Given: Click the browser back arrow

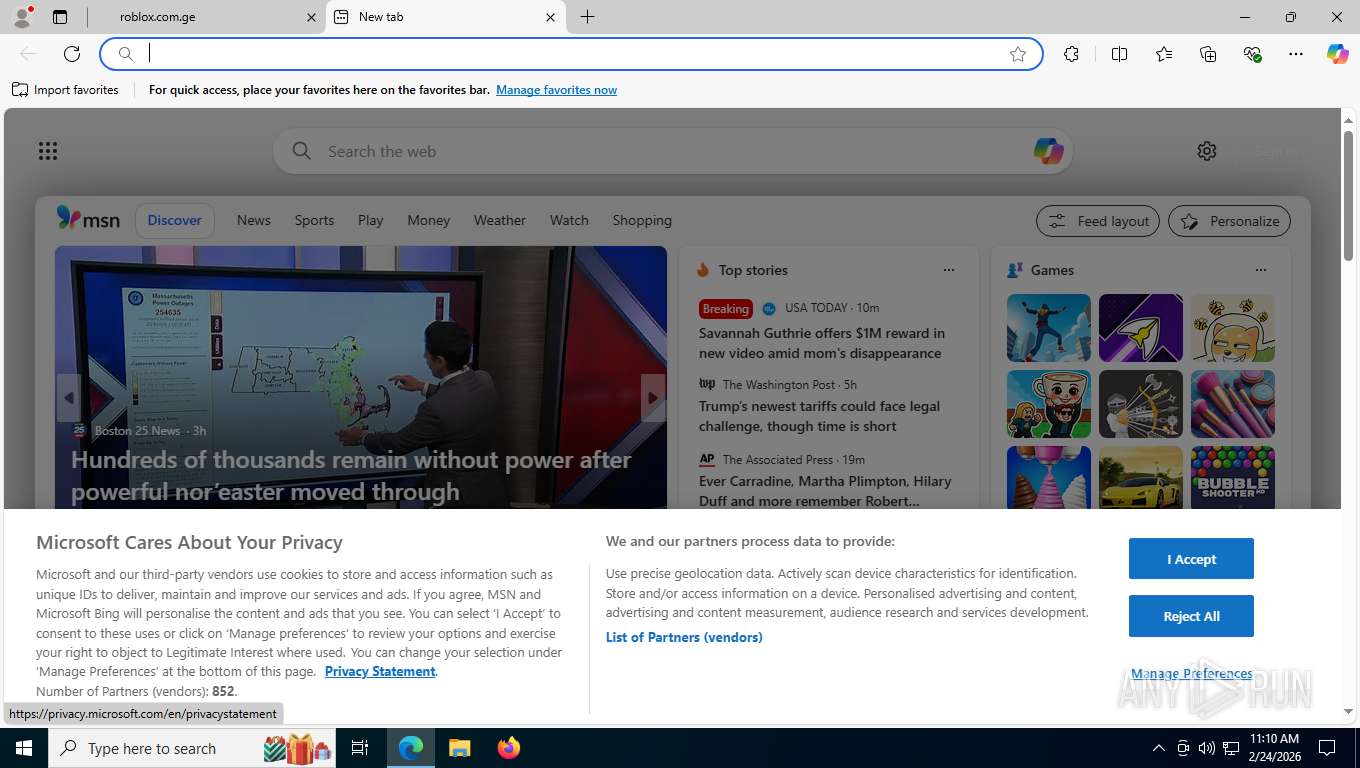Looking at the screenshot, I should tap(28, 54).
